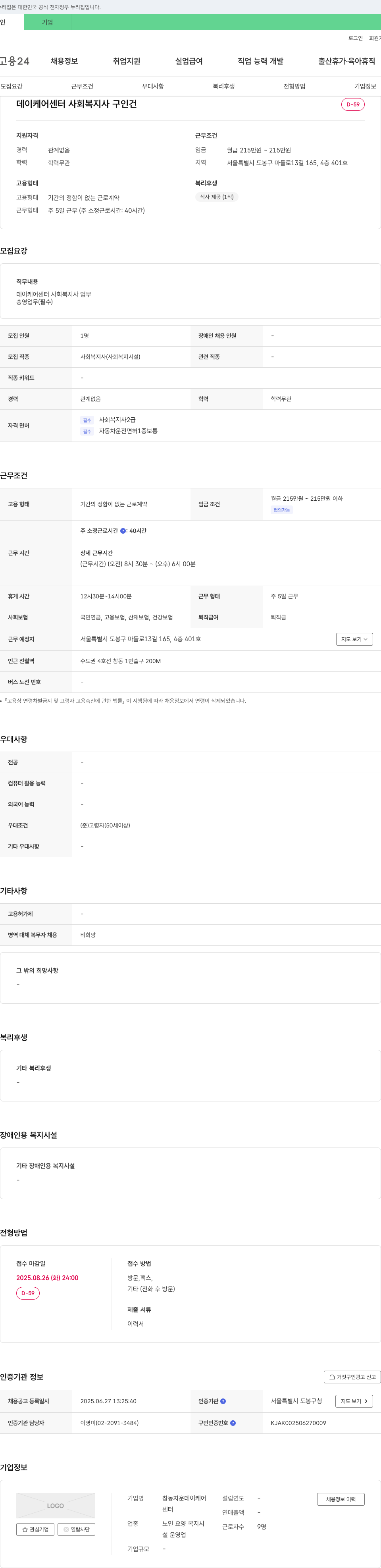Jump to the 복리후생 section tab
Viewport: 381px width, 1568px height.
(223, 87)
